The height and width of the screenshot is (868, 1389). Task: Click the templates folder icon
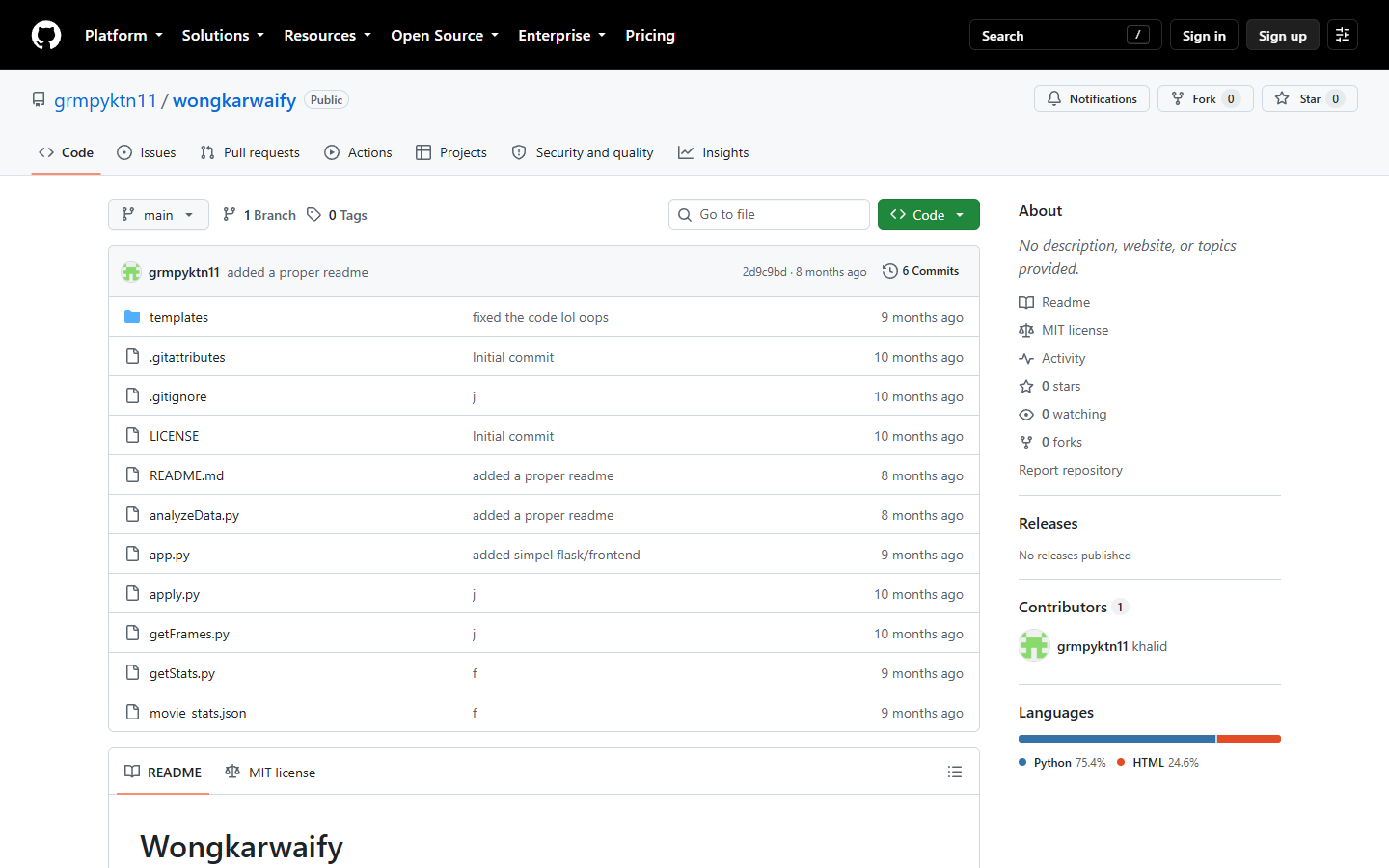point(132,317)
